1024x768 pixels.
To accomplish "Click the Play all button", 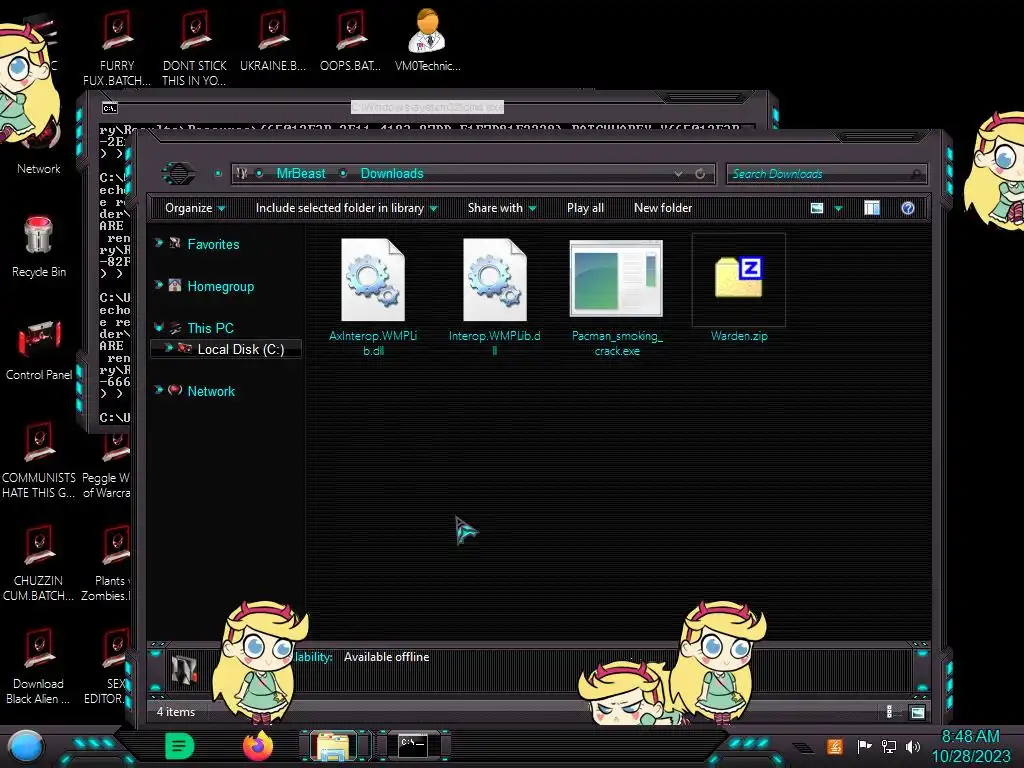I will tap(585, 208).
